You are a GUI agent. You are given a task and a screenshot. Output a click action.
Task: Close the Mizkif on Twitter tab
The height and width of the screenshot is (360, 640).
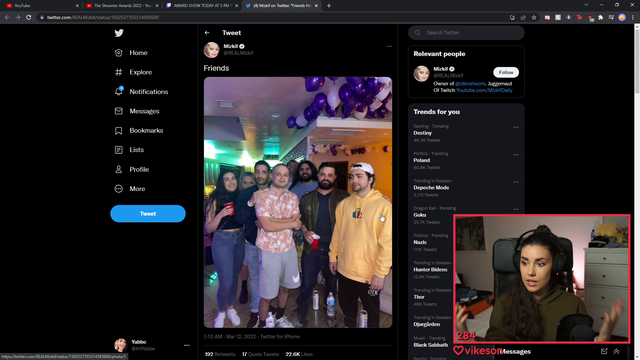(x=316, y=6)
